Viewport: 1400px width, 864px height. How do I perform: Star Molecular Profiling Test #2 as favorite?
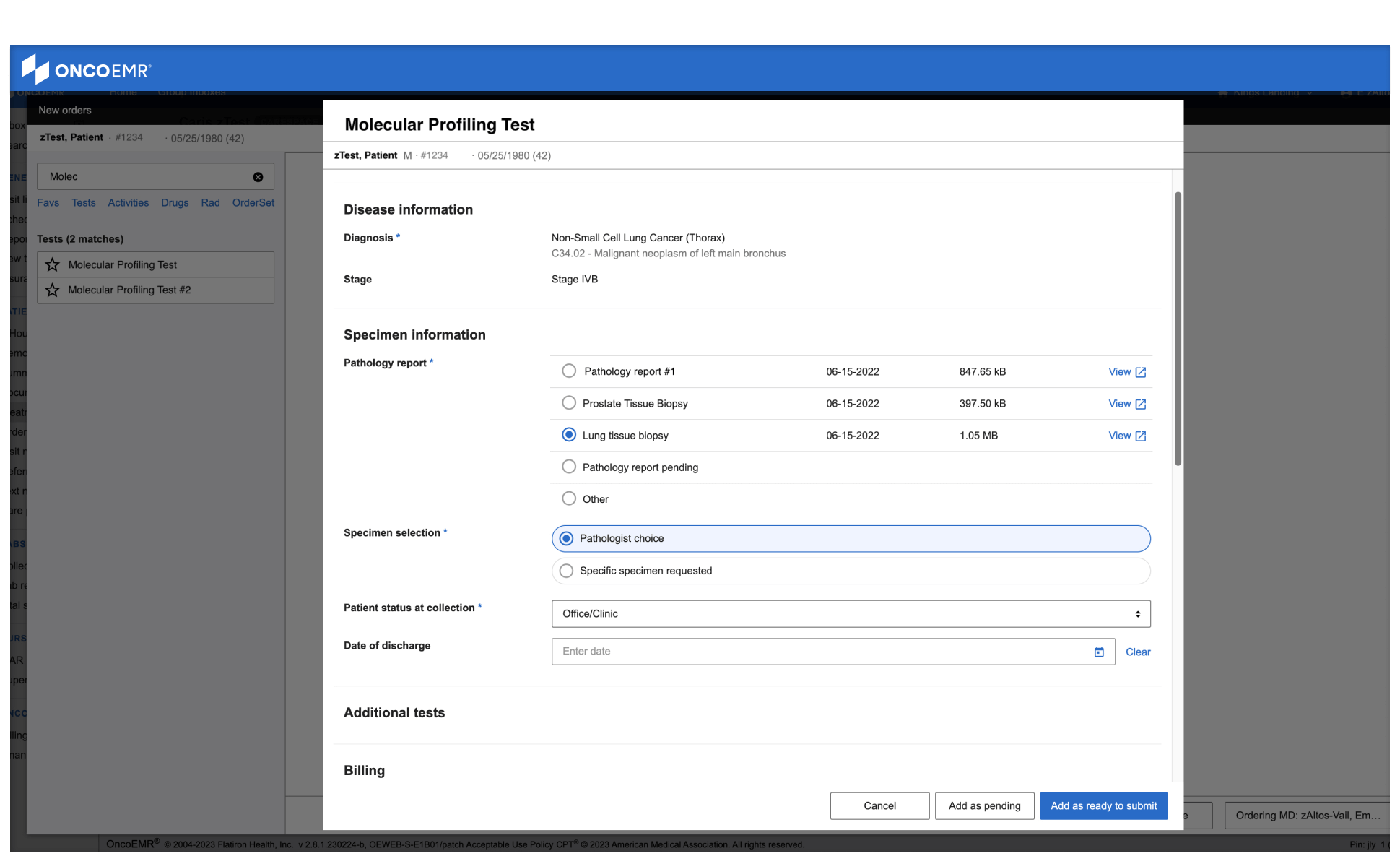pos(52,290)
